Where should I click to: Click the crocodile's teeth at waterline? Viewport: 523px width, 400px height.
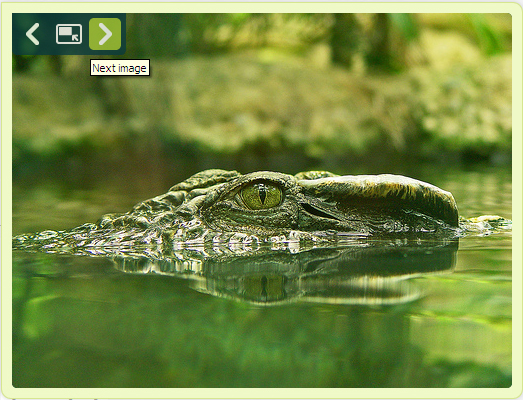(x=233, y=241)
